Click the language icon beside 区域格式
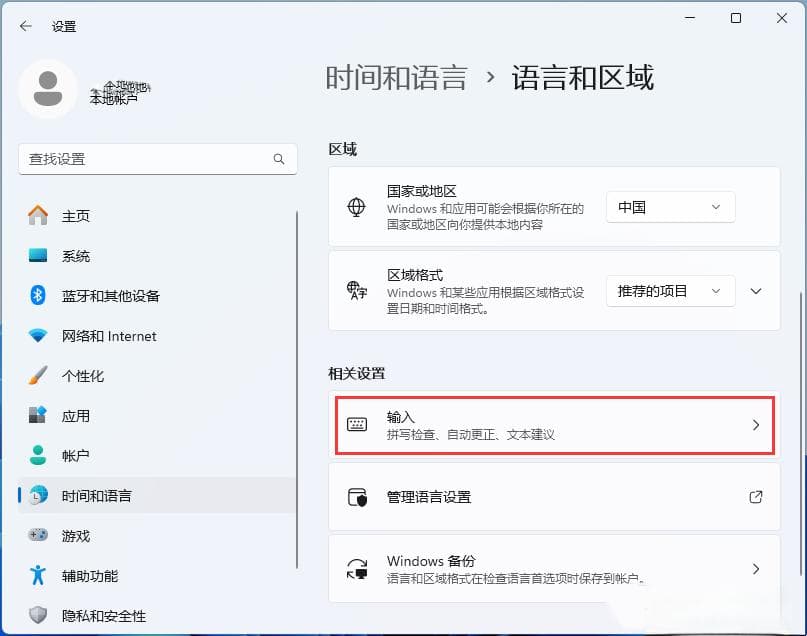Viewport: 807px width, 636px height. pos(356,291)
